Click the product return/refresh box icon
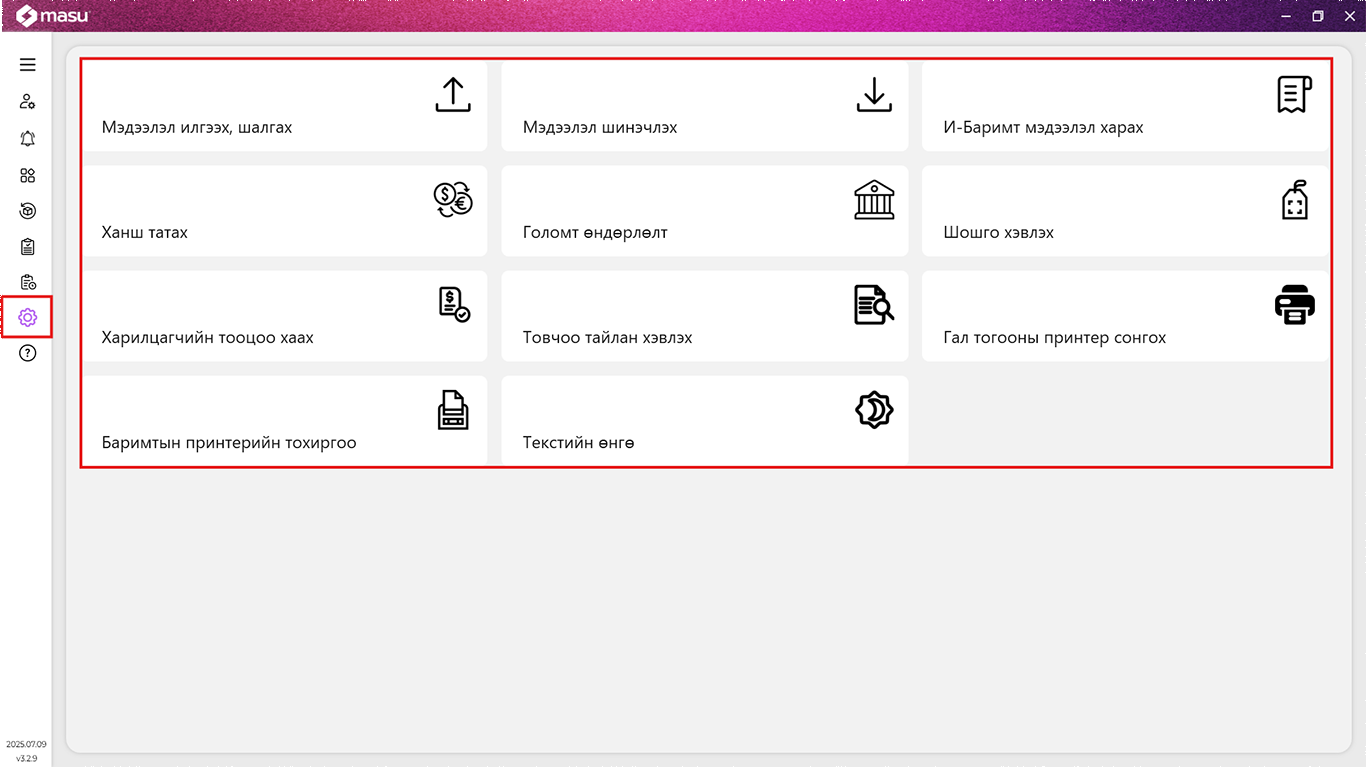 tap(27, 211)
